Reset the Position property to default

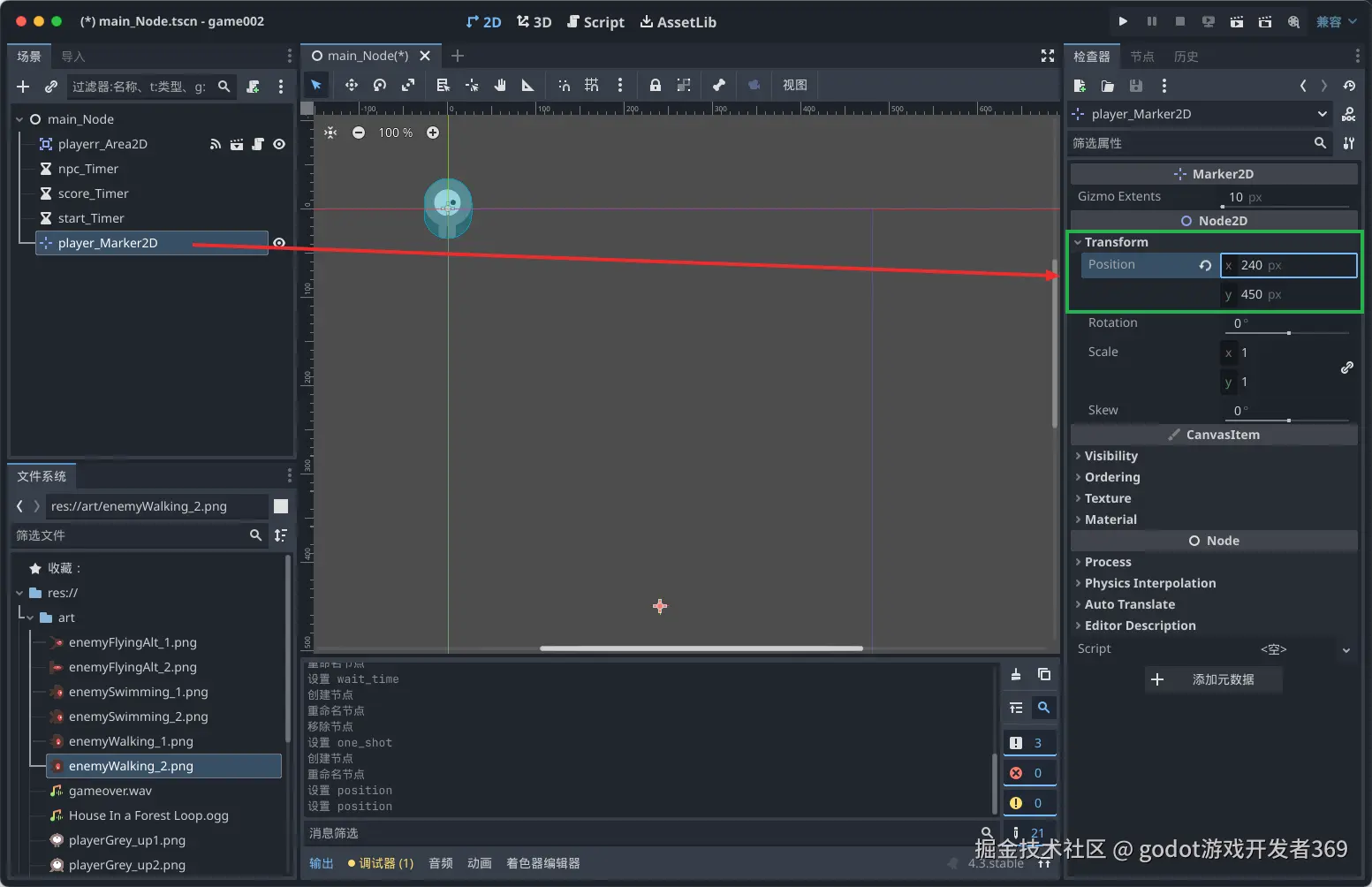pos(1205,265)
